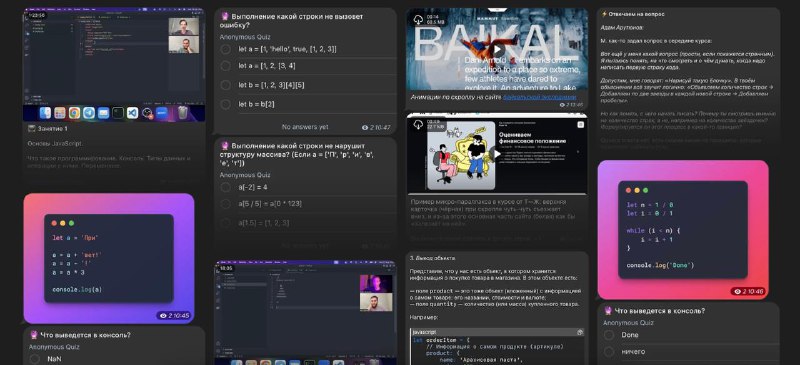Copy code using the javascript block icon
The width and height of the screenshot is (800, 365).
[x=580, y=332]
